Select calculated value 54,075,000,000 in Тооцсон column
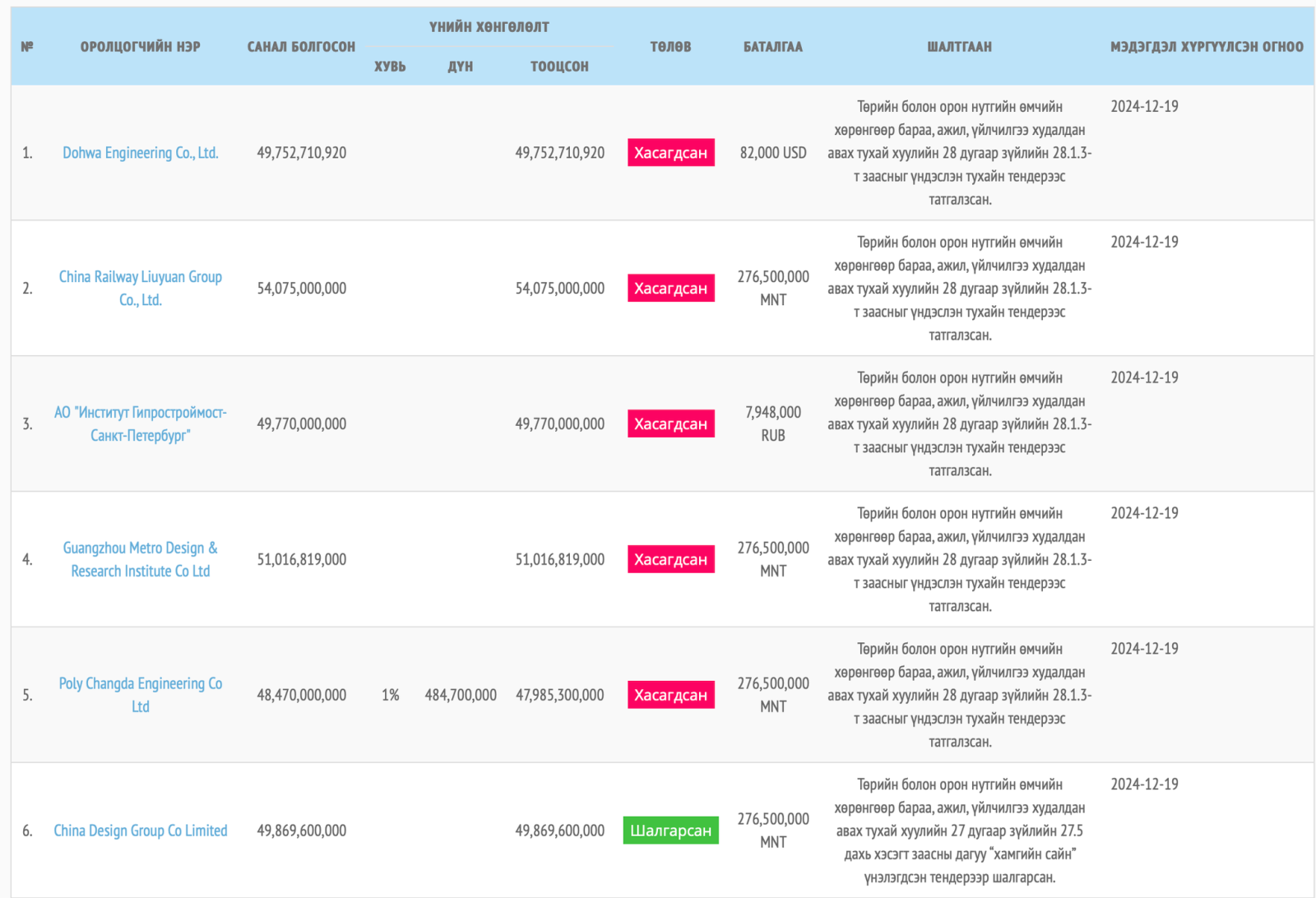1316x898 pixels. coord(560,289)
